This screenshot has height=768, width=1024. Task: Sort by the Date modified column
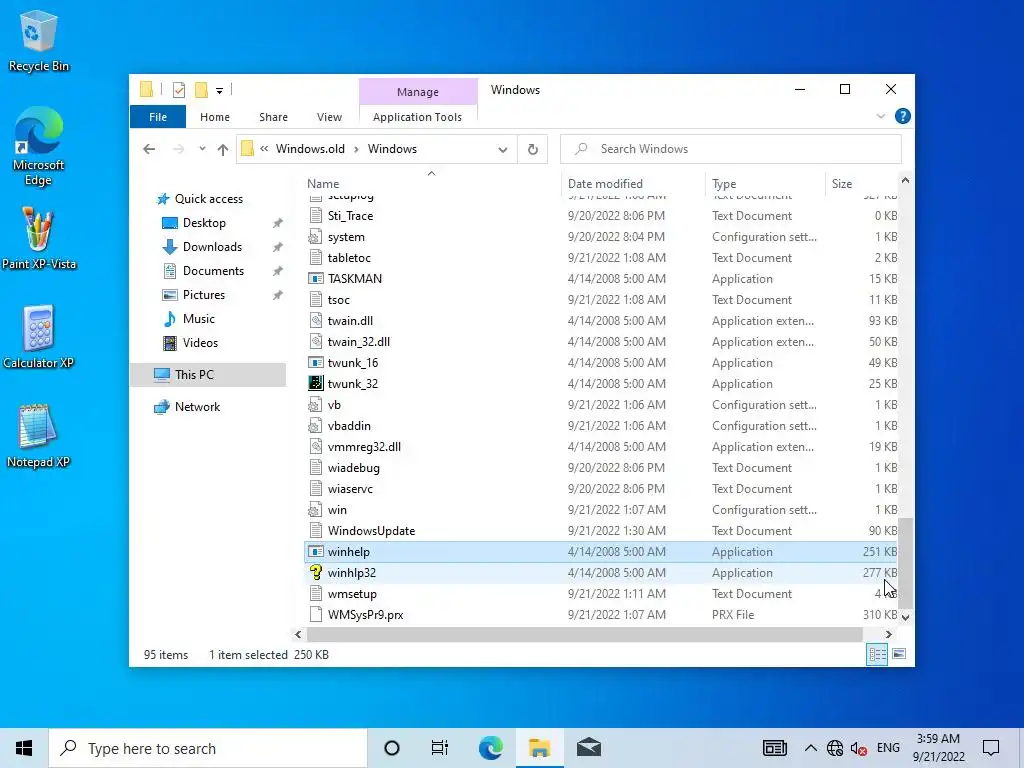[632, 184]
